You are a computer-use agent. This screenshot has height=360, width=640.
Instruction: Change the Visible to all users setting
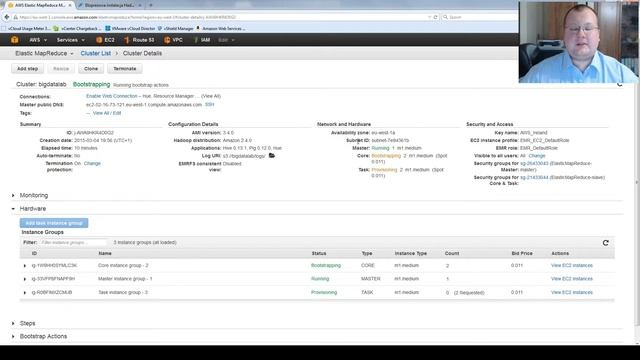[536, 156]
